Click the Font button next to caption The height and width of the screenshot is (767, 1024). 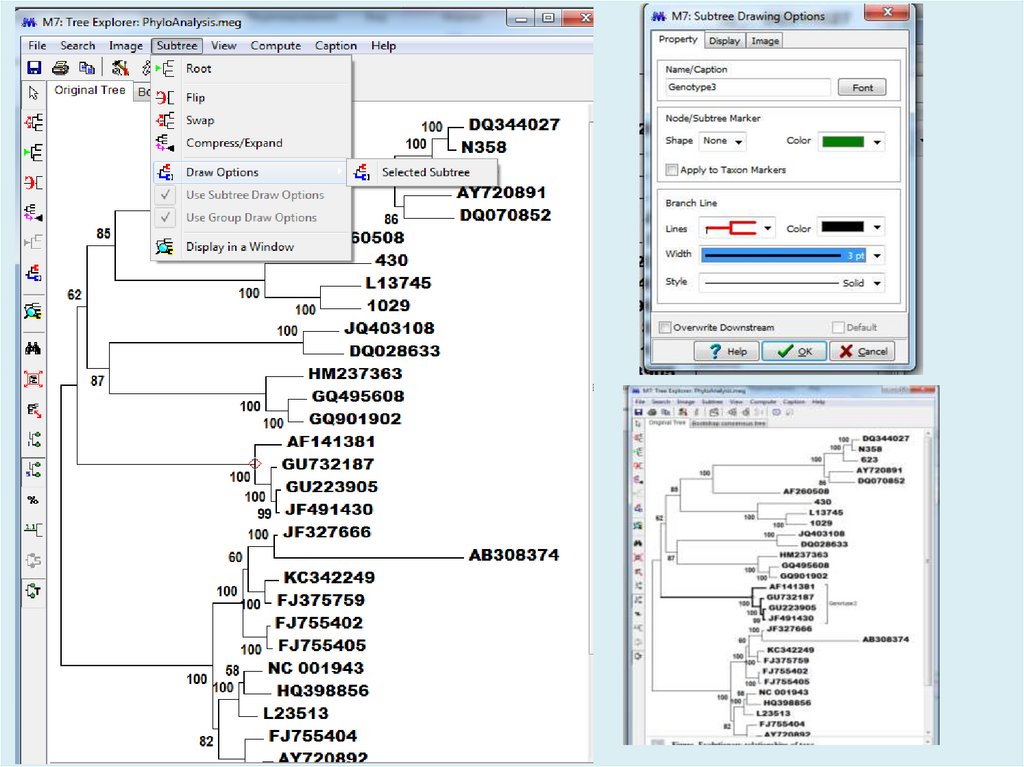click(862, 88)
